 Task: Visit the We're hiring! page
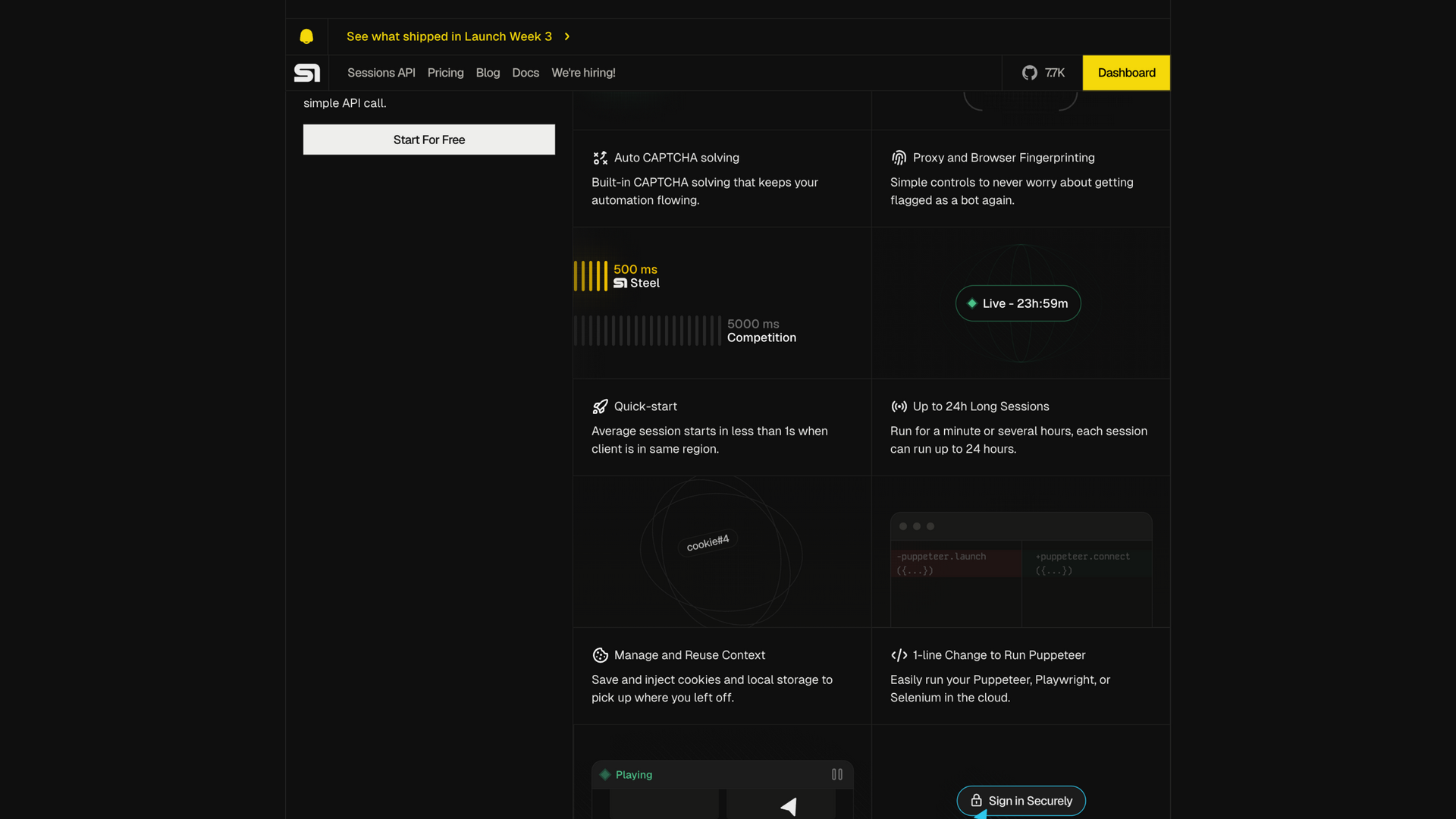point(583,73)
